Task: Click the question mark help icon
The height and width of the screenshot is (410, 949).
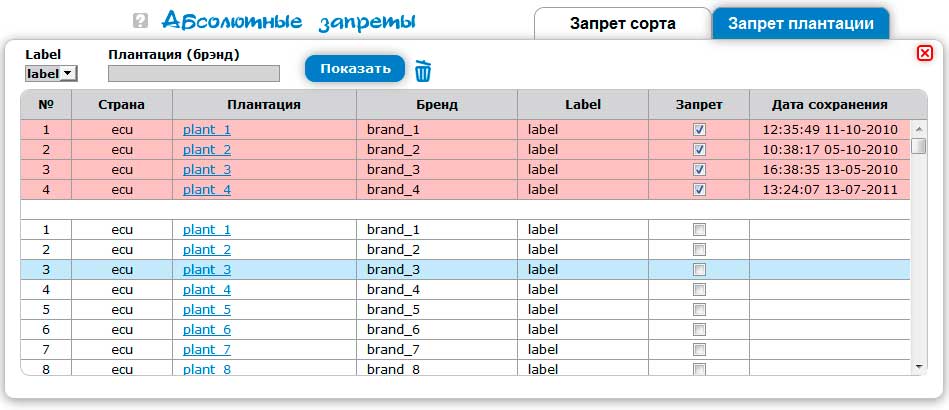Action: (140, 21)
